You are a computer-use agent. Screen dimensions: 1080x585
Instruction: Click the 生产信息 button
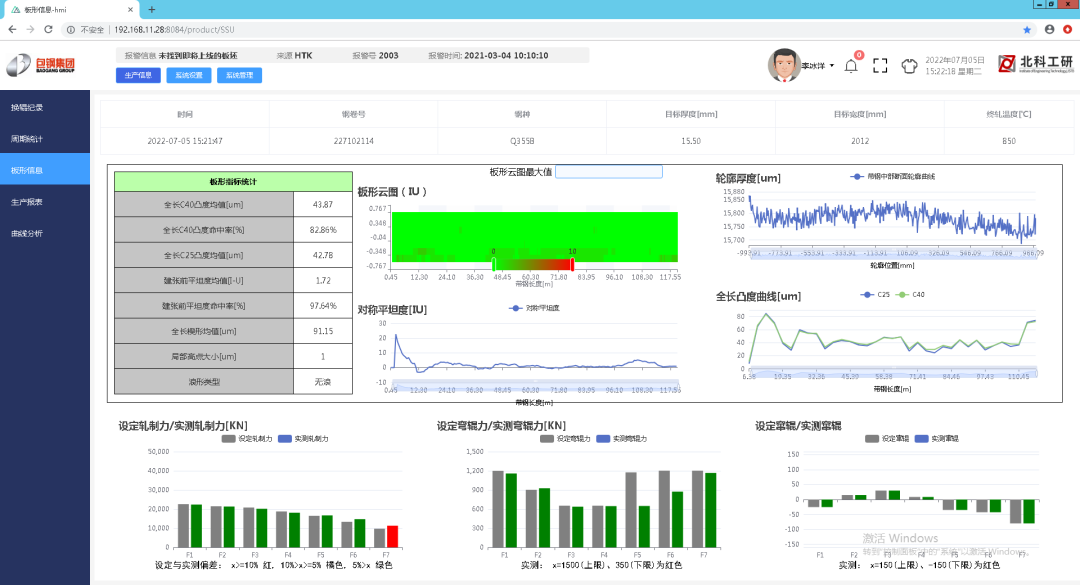138,75
